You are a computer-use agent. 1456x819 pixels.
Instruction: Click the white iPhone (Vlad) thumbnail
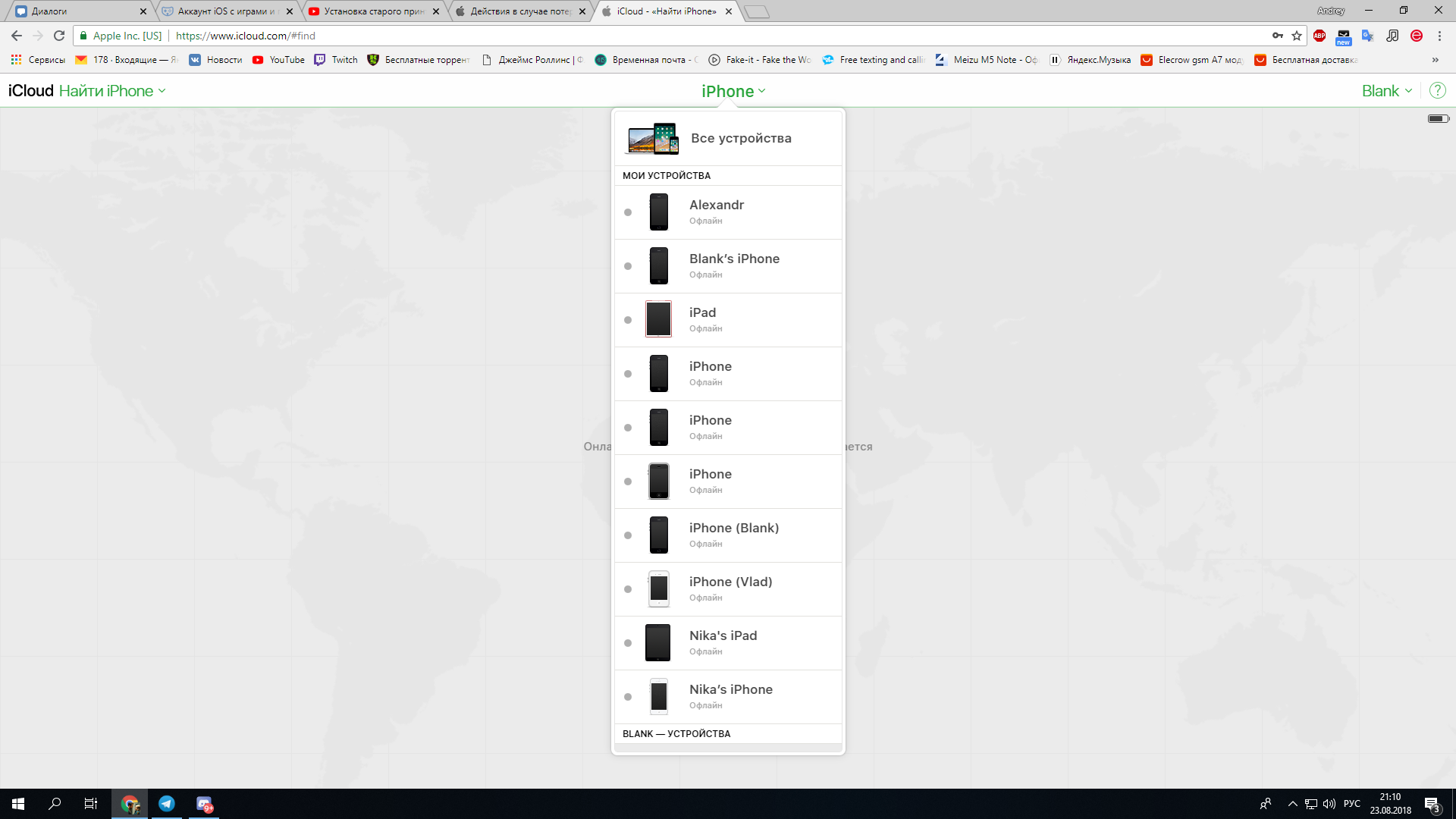(659, 589)
